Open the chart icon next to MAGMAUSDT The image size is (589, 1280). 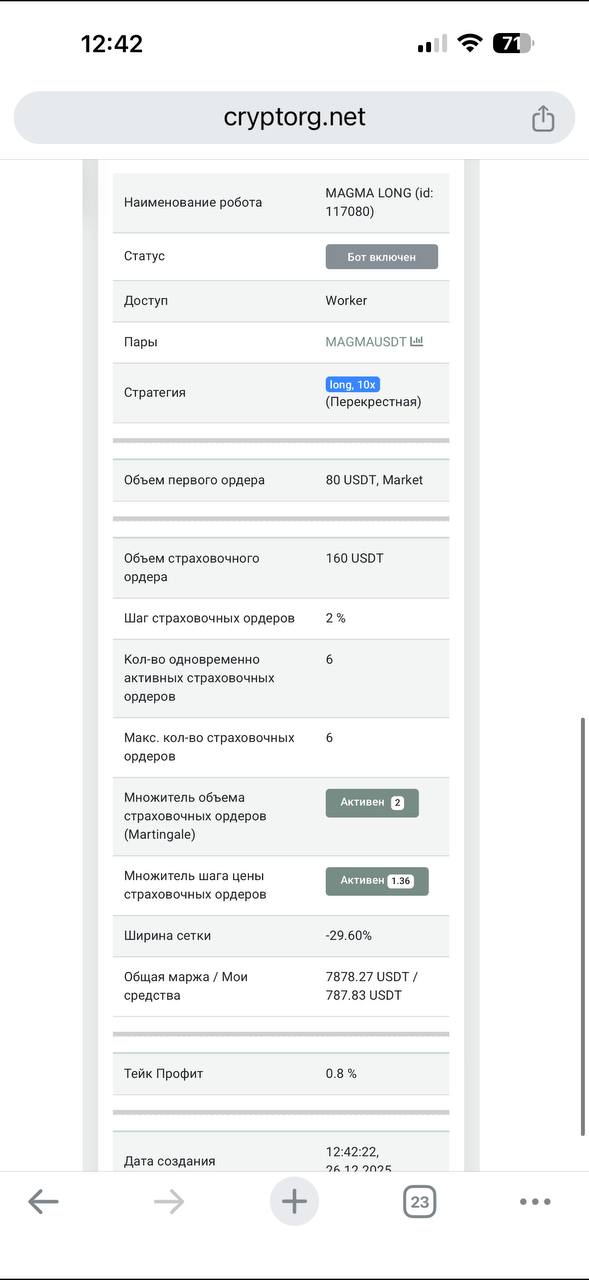(x=416, y=341)
